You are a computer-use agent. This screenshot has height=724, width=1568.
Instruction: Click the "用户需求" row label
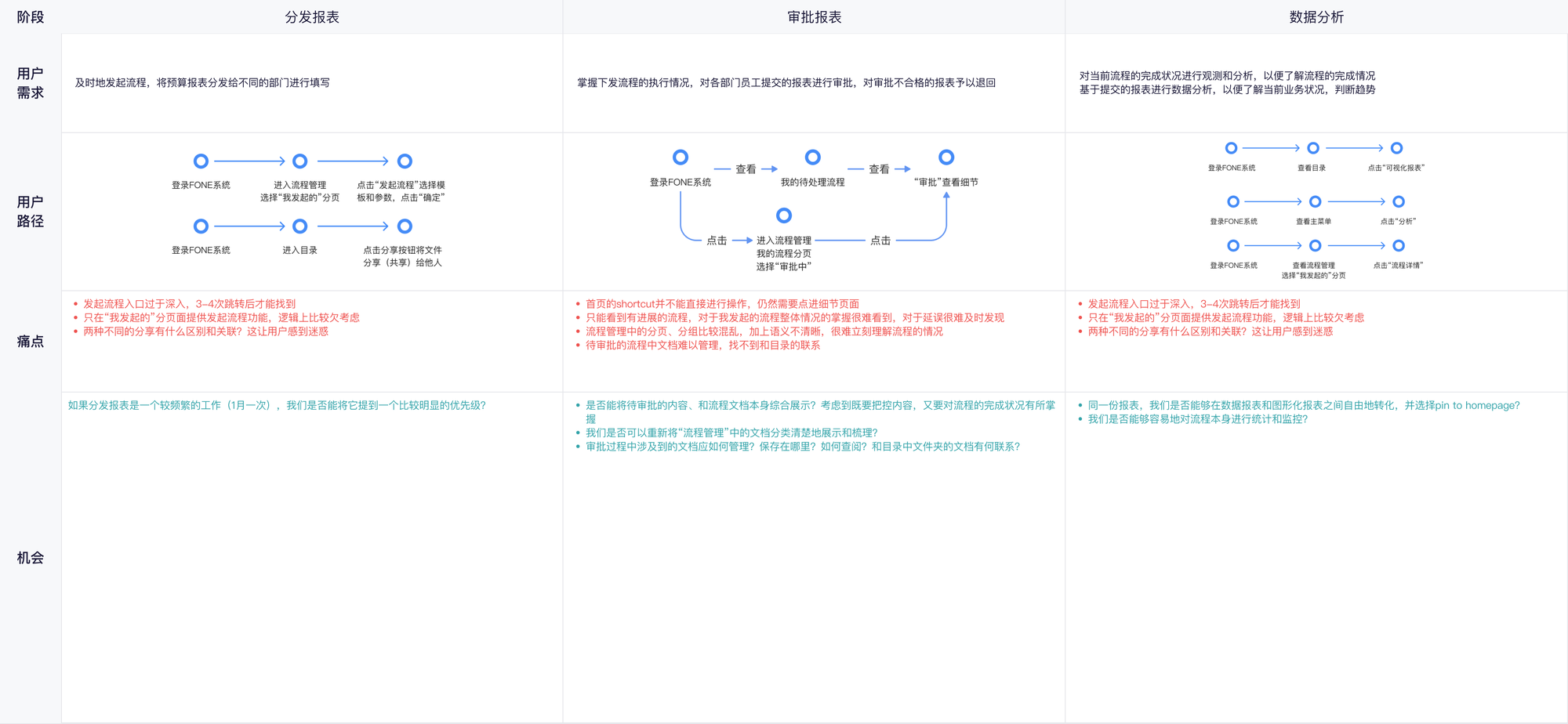coord(31,83)
